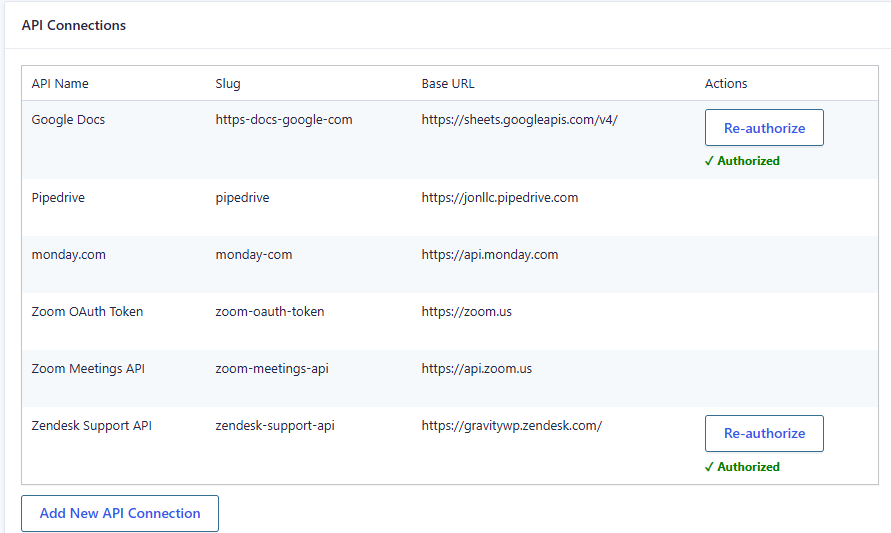Click Add New API Connection button

click(x=120, y=513)
